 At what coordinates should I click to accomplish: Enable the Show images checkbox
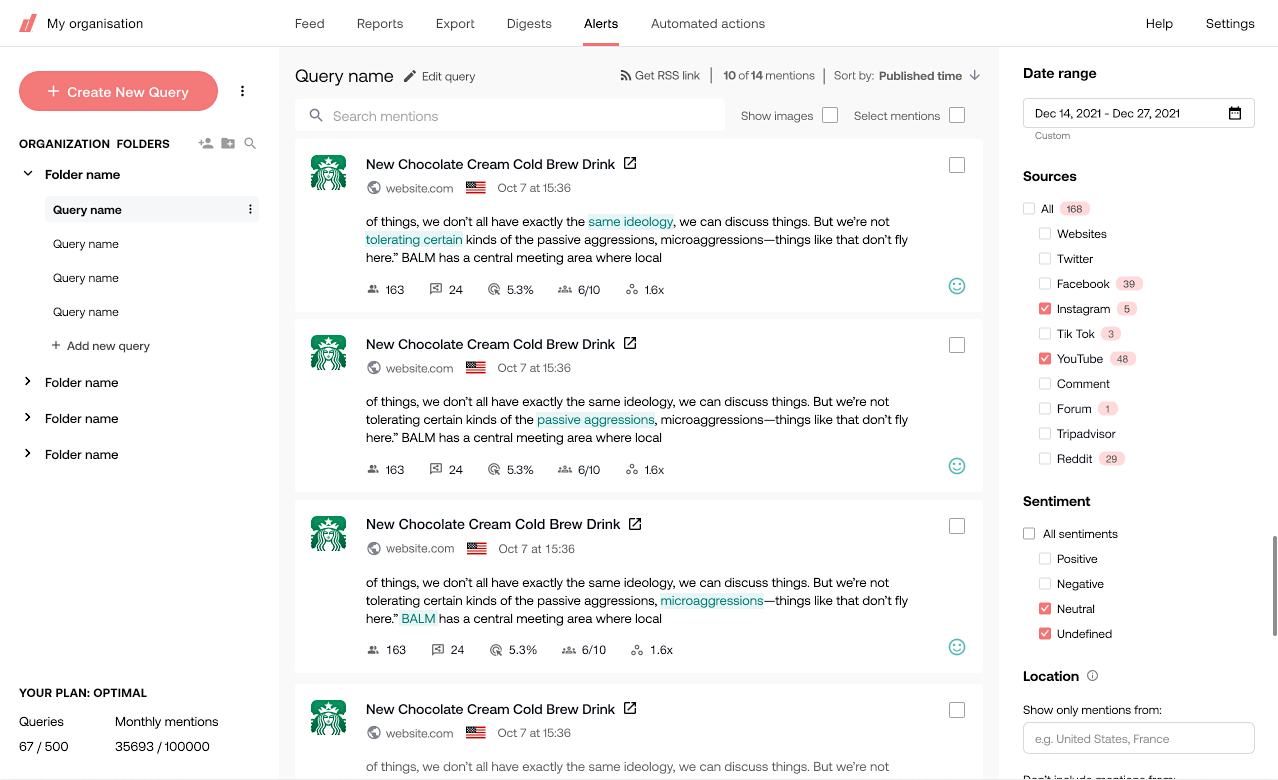pyautogui.click(x=829, y=115)
